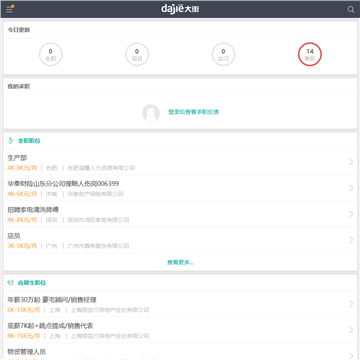Click the dajie 大街 logo
360x360 pixels.
coord(180,9)
